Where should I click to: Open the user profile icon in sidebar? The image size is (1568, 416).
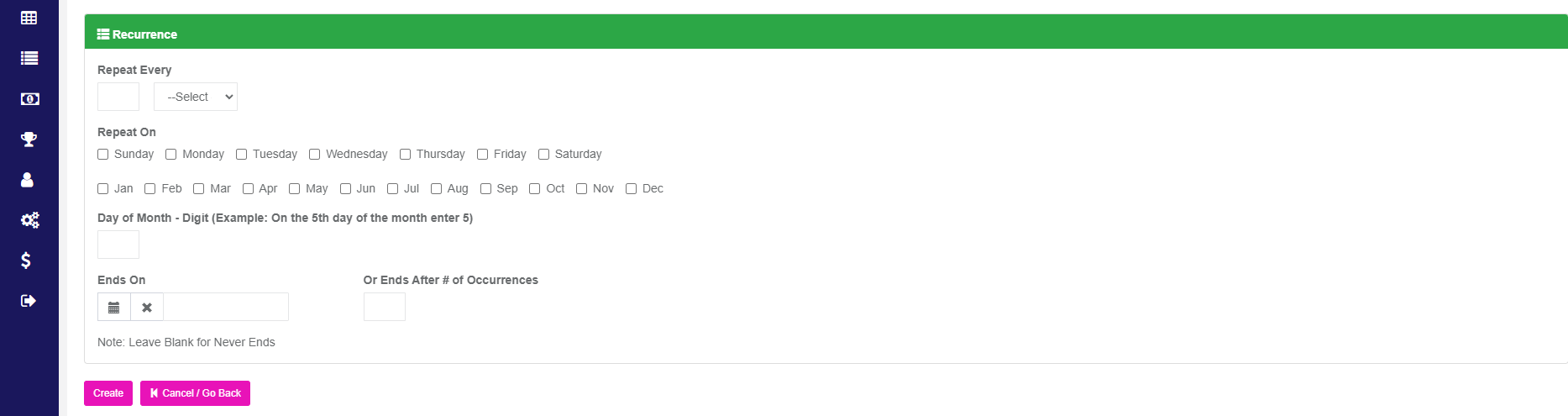click(27, 179)
